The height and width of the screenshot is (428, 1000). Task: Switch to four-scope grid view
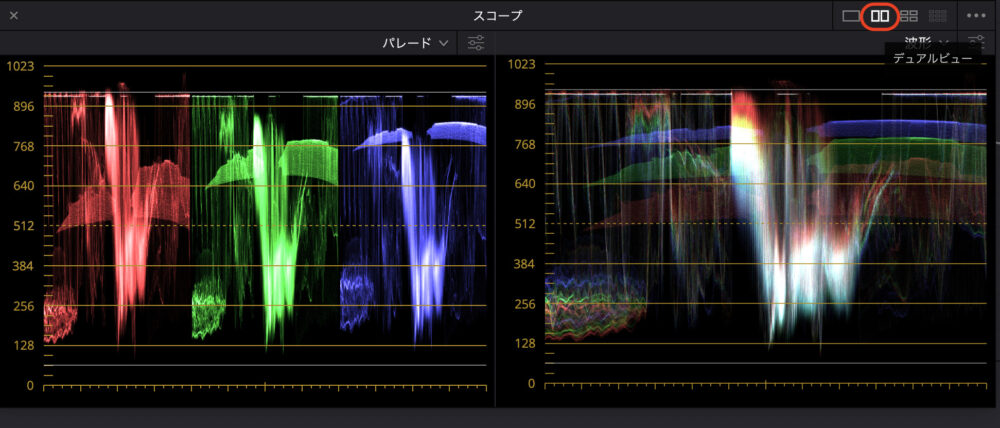tap(909, 16)
